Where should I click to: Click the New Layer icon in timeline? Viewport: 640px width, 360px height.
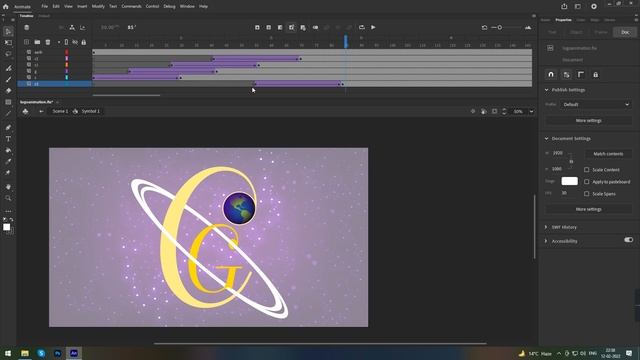[x=27, y=42]
